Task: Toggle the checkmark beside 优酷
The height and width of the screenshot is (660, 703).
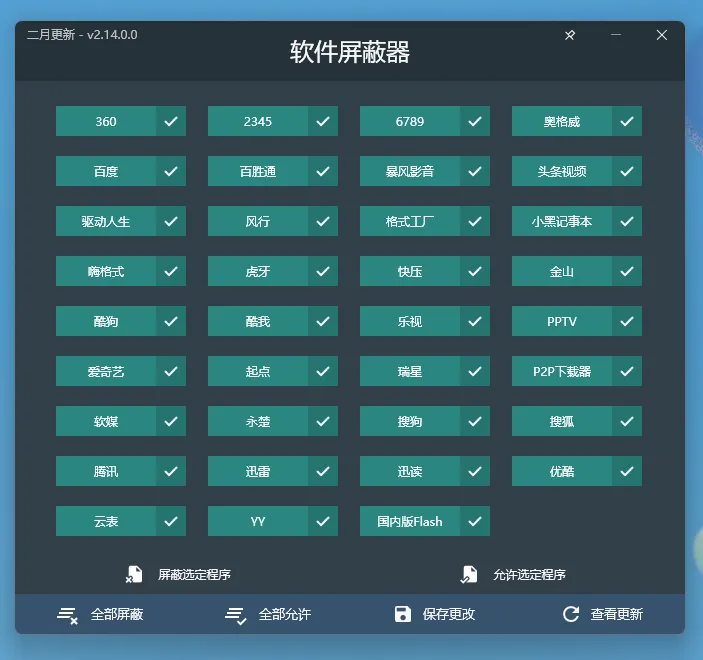Action: click(x=627, y=471)
